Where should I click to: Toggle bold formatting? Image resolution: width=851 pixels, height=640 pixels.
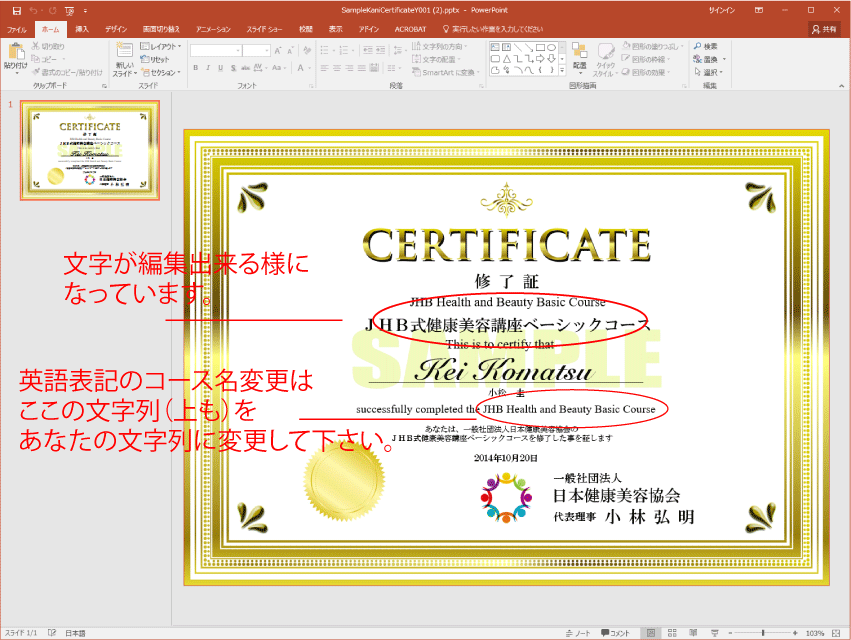(195, 68)
